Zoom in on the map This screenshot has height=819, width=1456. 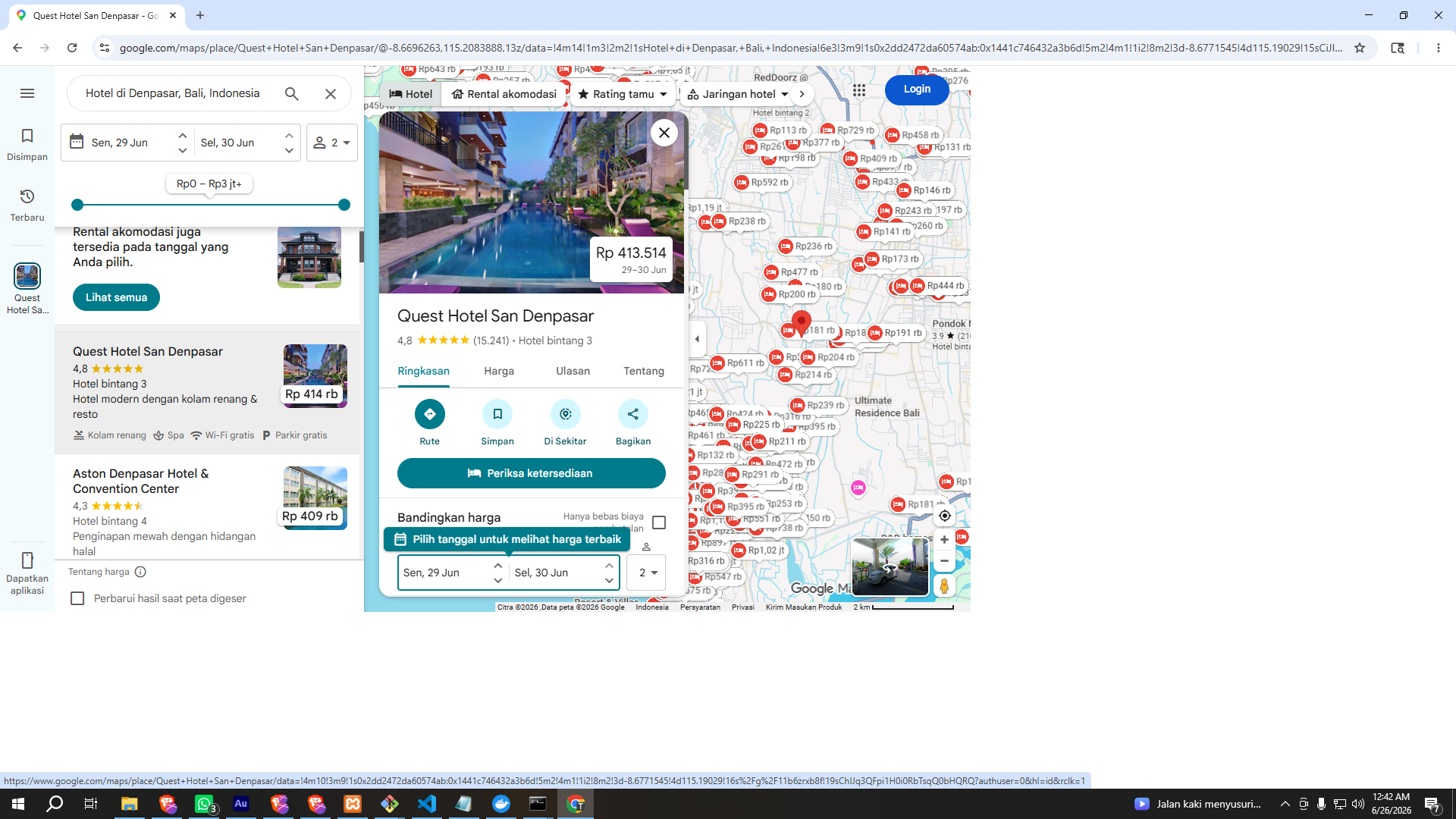(945, 540)
